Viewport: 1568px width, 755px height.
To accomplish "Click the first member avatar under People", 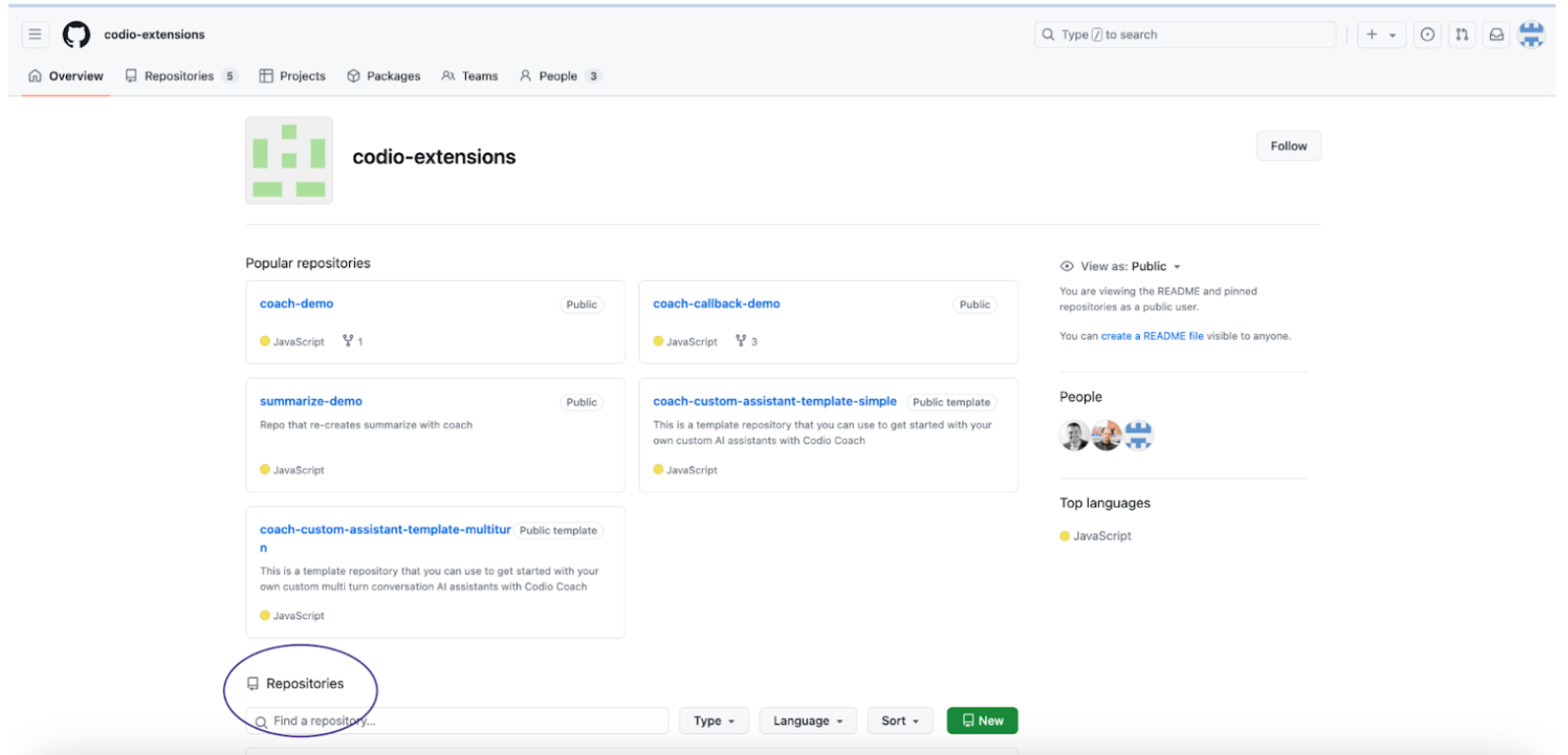I will pos(1074,435).
